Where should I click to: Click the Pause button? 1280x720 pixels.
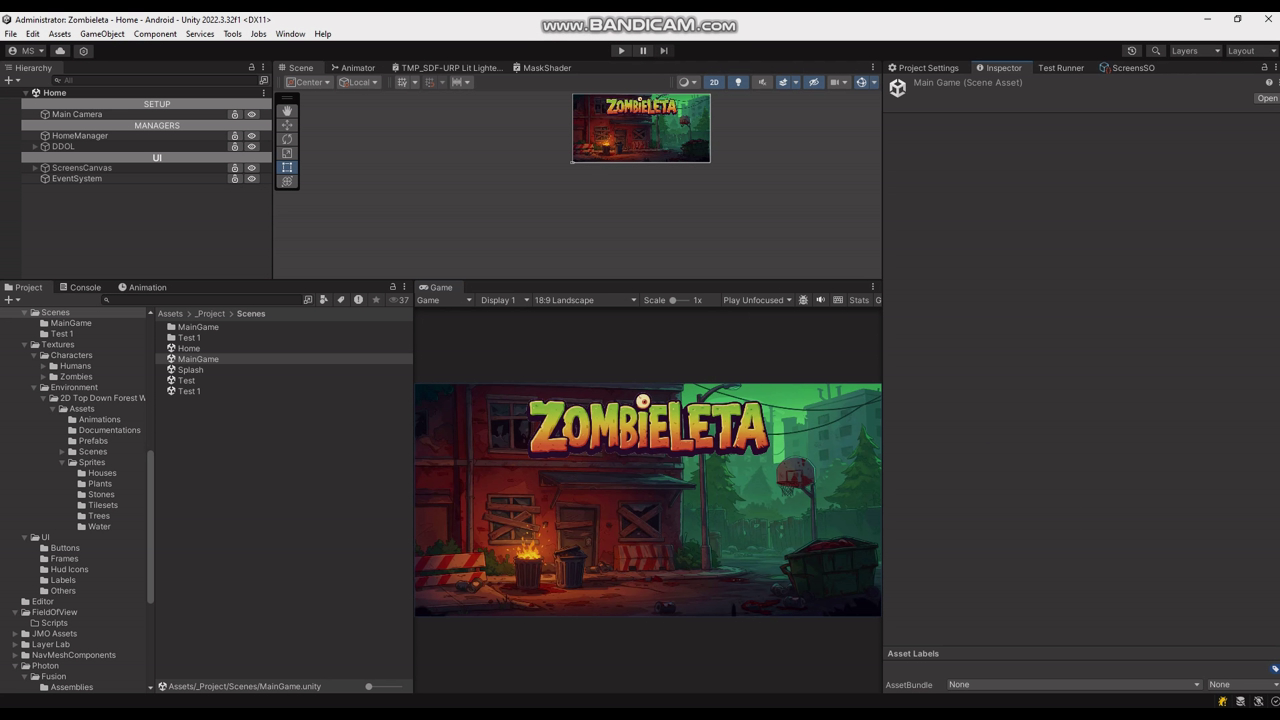643,51
